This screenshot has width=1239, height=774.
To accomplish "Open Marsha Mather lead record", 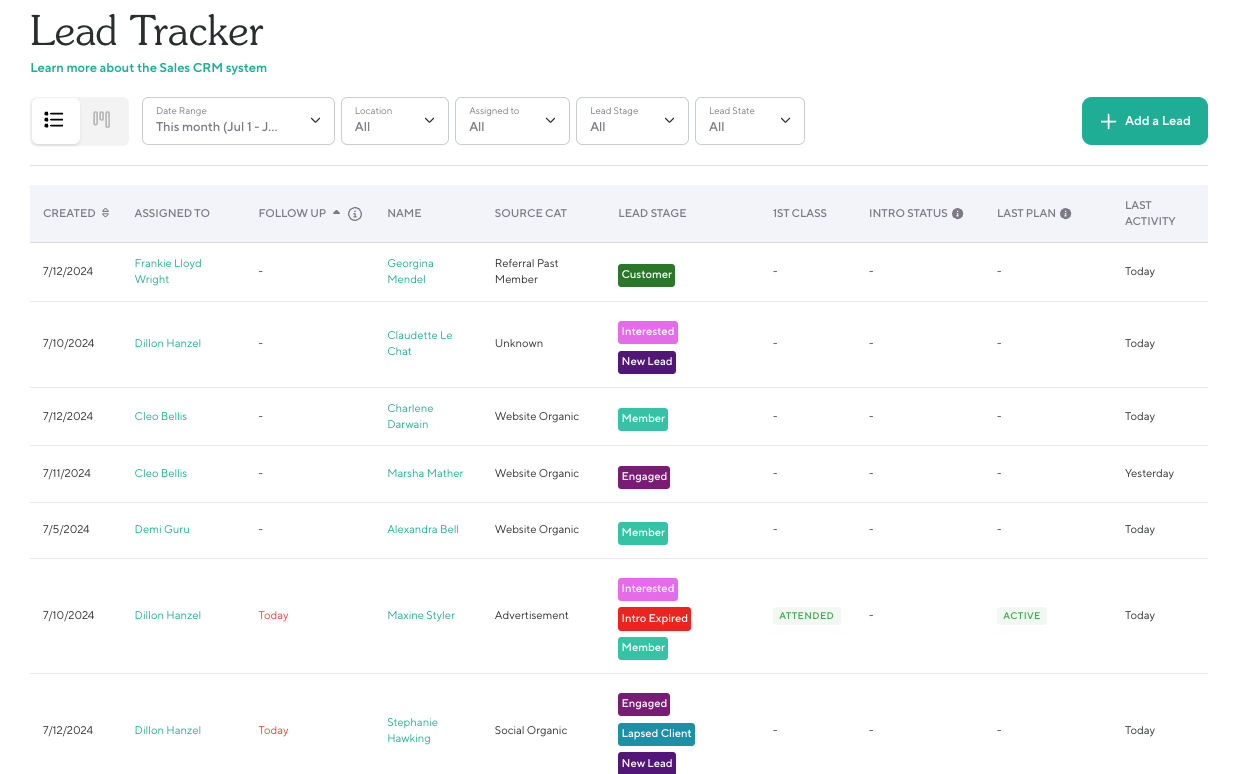I will coord(425,473).
